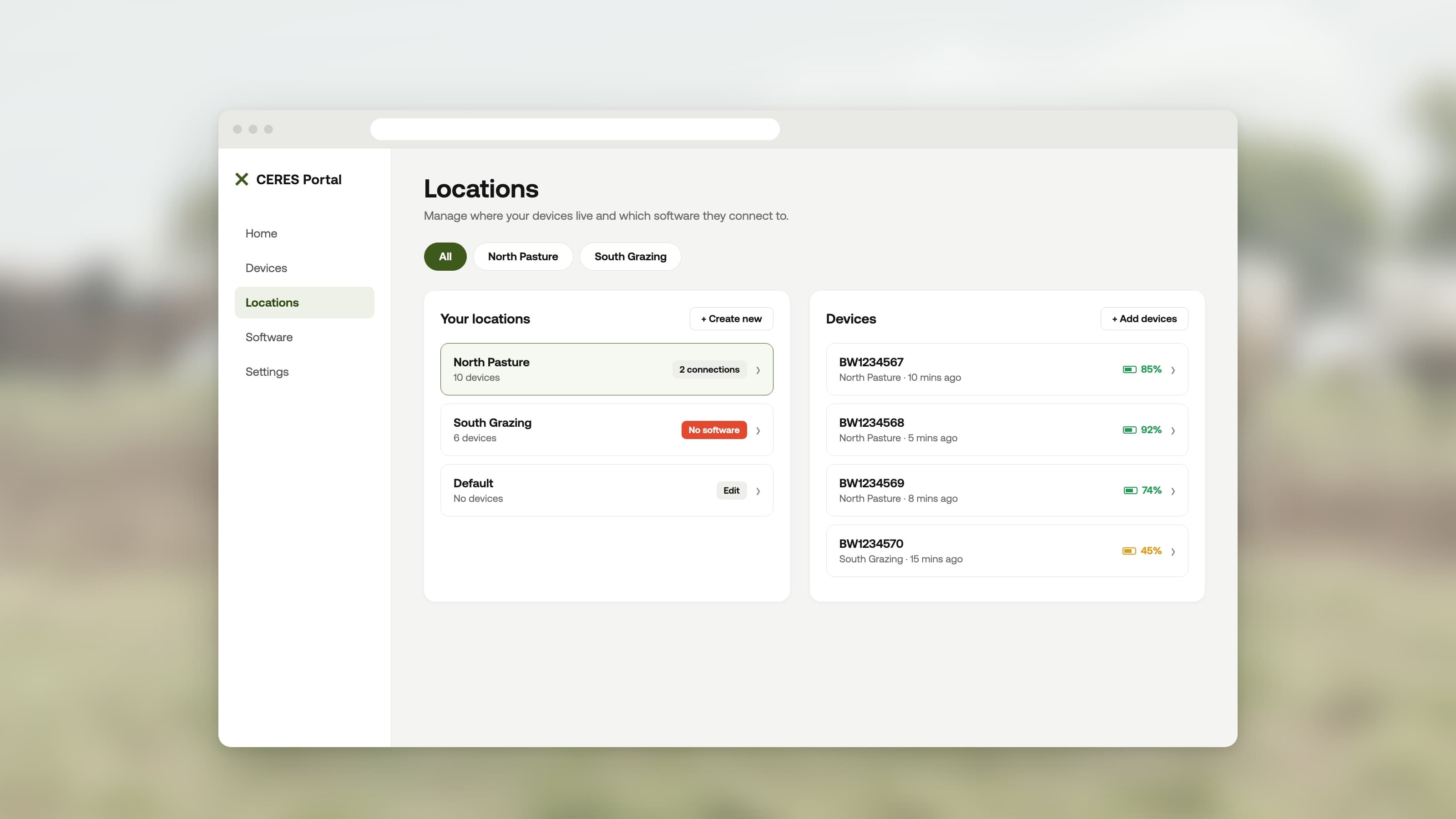Click the No software badge
Viewport: 1456px width, 819px height.
714,430
